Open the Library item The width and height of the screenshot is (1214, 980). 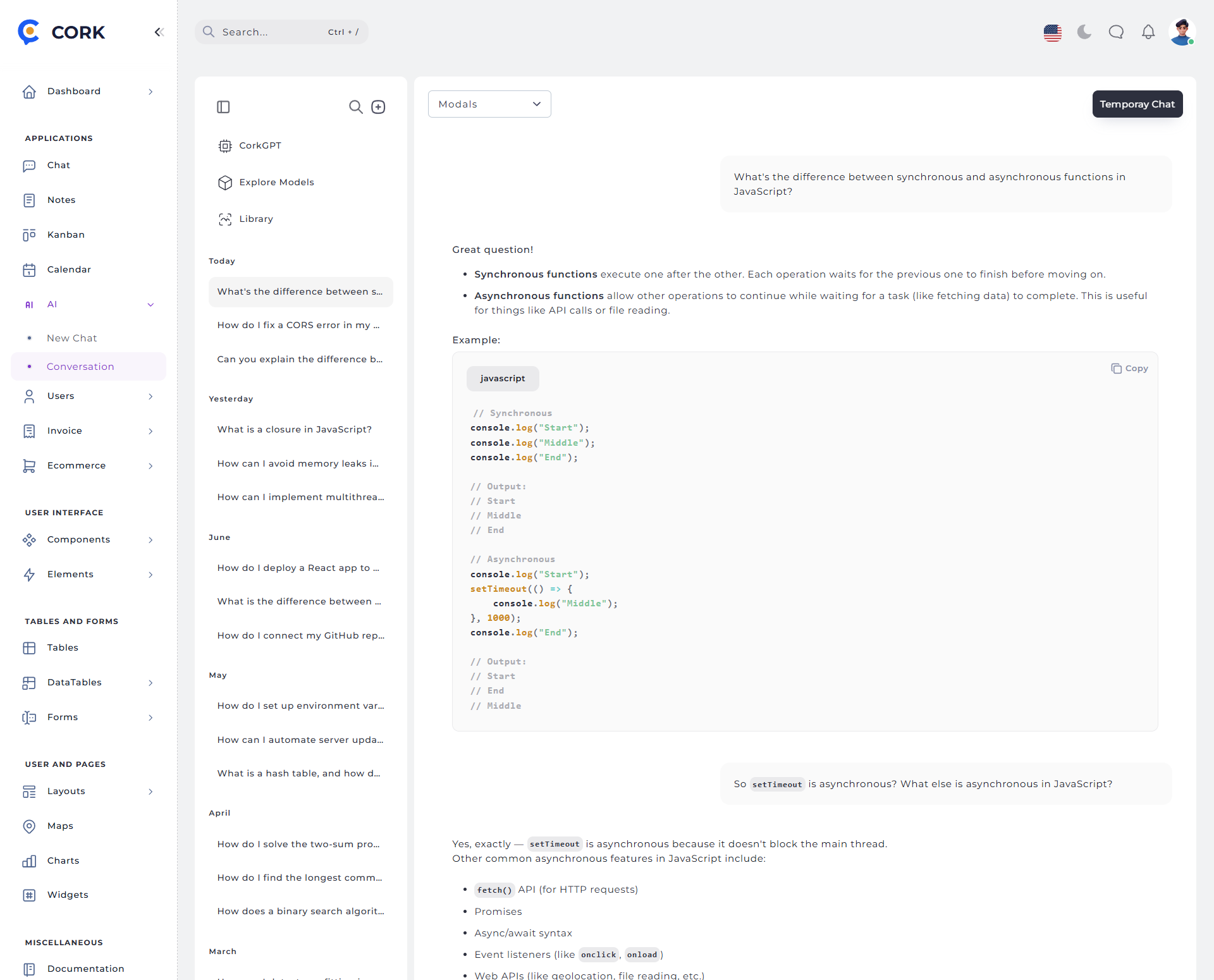coord(256,219)
